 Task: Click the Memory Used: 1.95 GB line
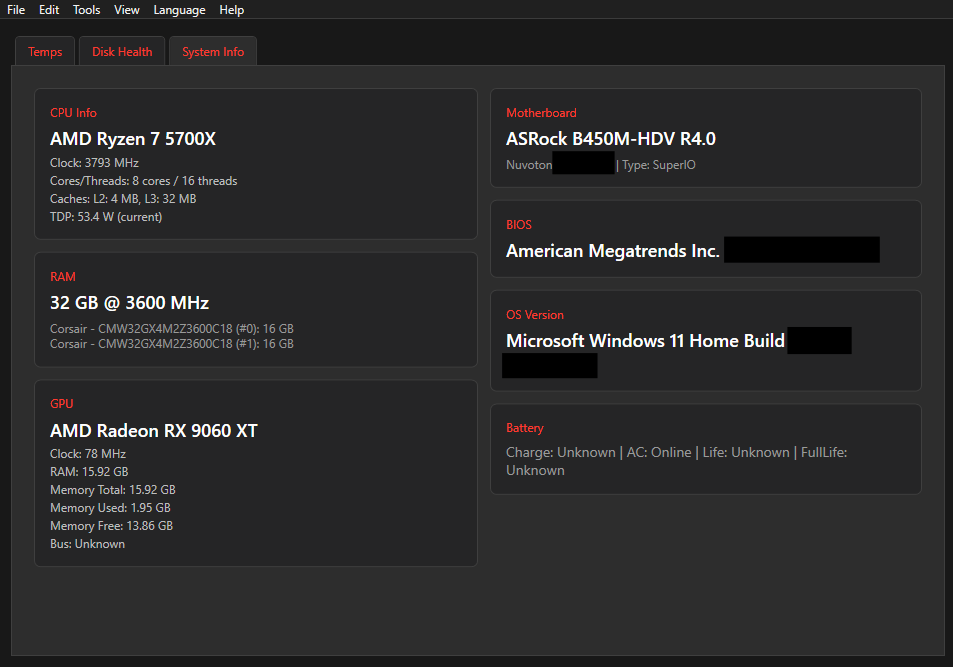click(x=110, y=508)
